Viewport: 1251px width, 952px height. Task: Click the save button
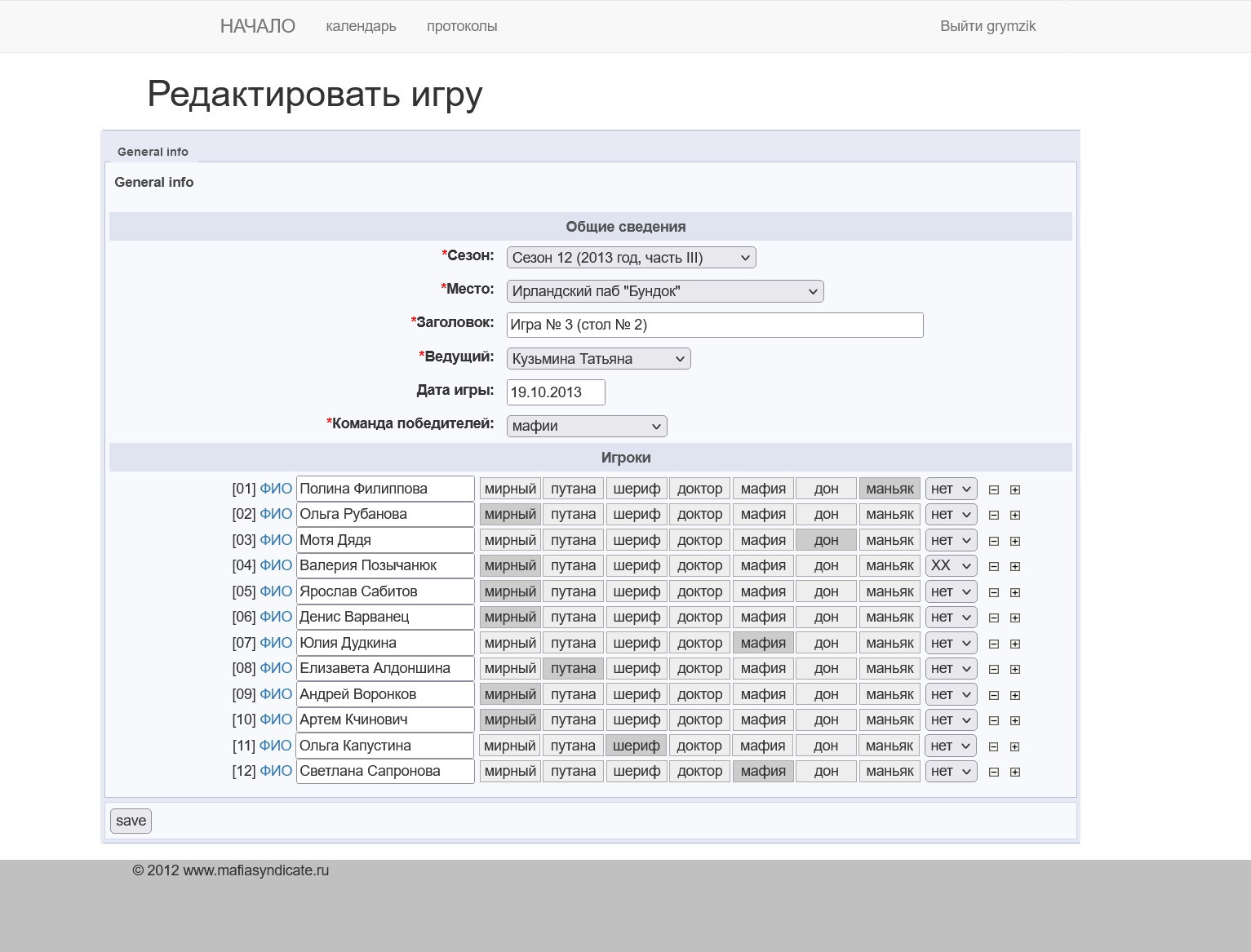point(131,821)
